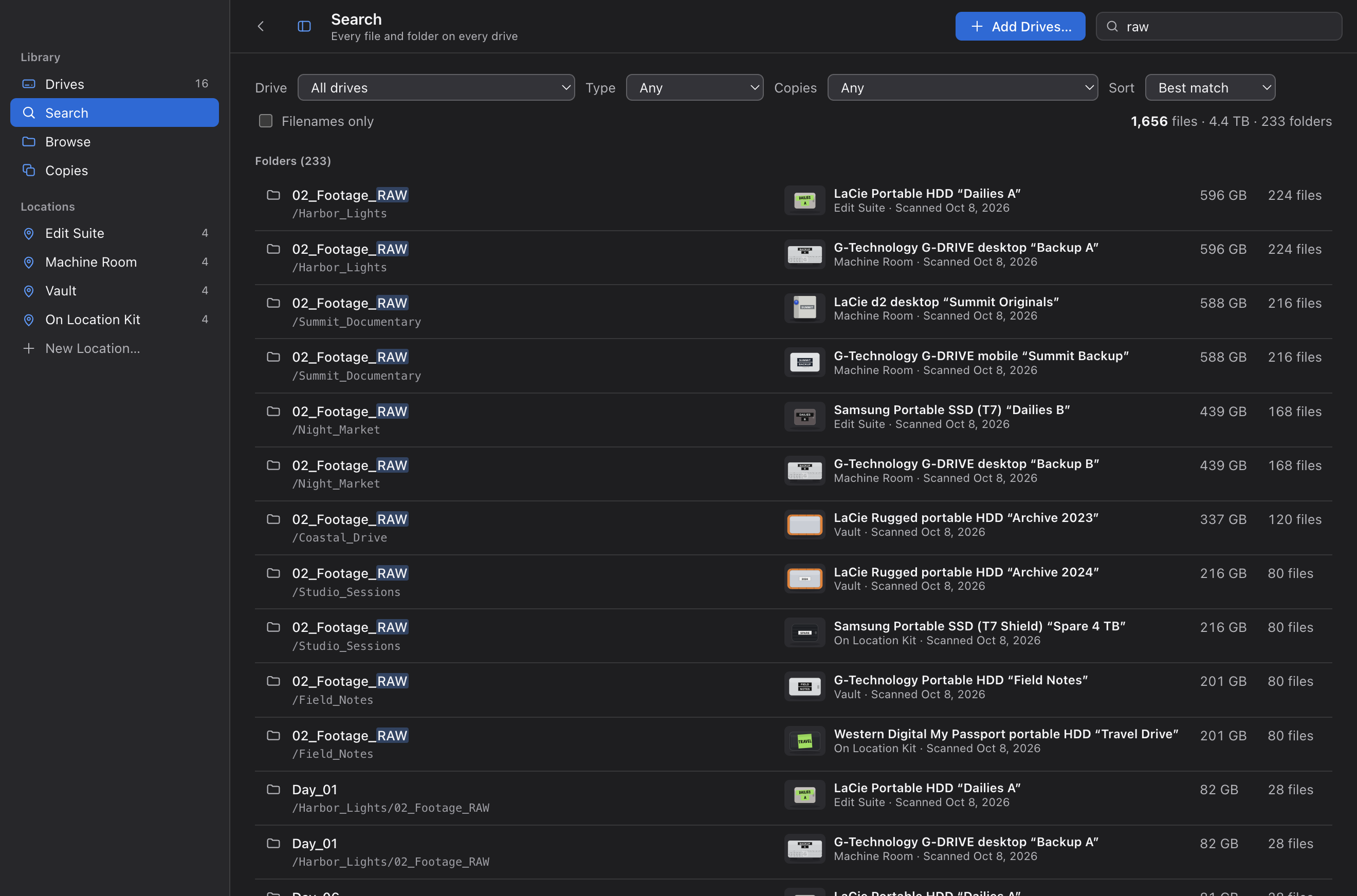The width and height of the screenshot is (1357, 896).
Task: Click the Archive 2023 drive thumbnail
Action: 804,525
